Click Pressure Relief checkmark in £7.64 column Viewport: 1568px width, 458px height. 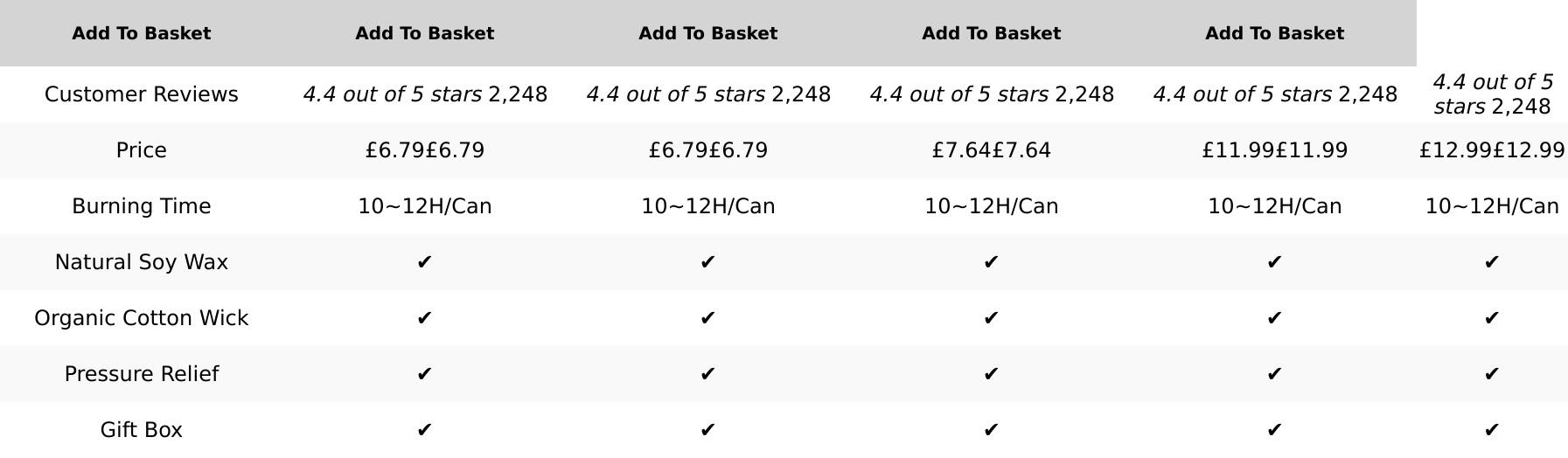click(991, 374)
